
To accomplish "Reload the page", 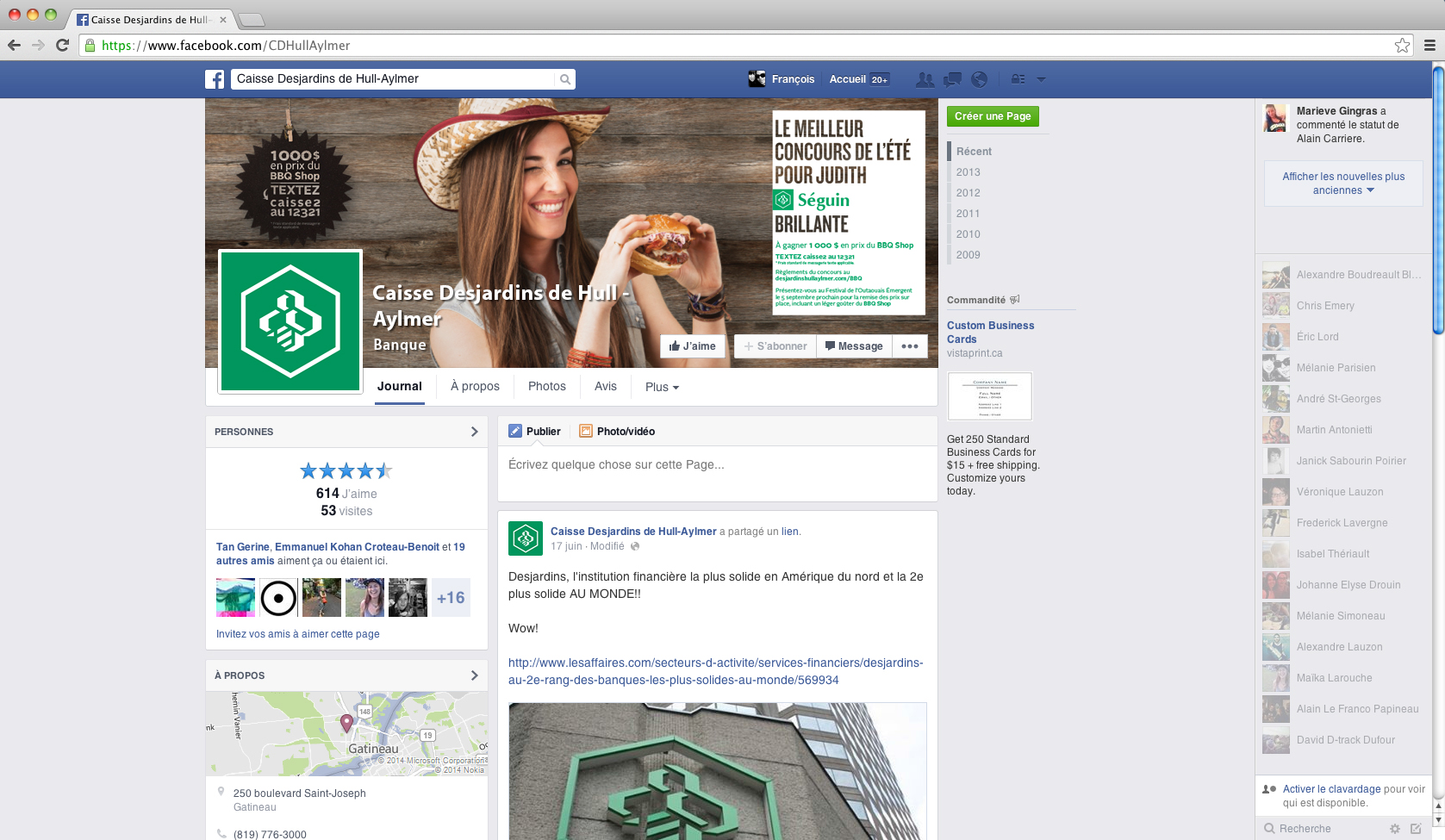I will pos(62,45).
